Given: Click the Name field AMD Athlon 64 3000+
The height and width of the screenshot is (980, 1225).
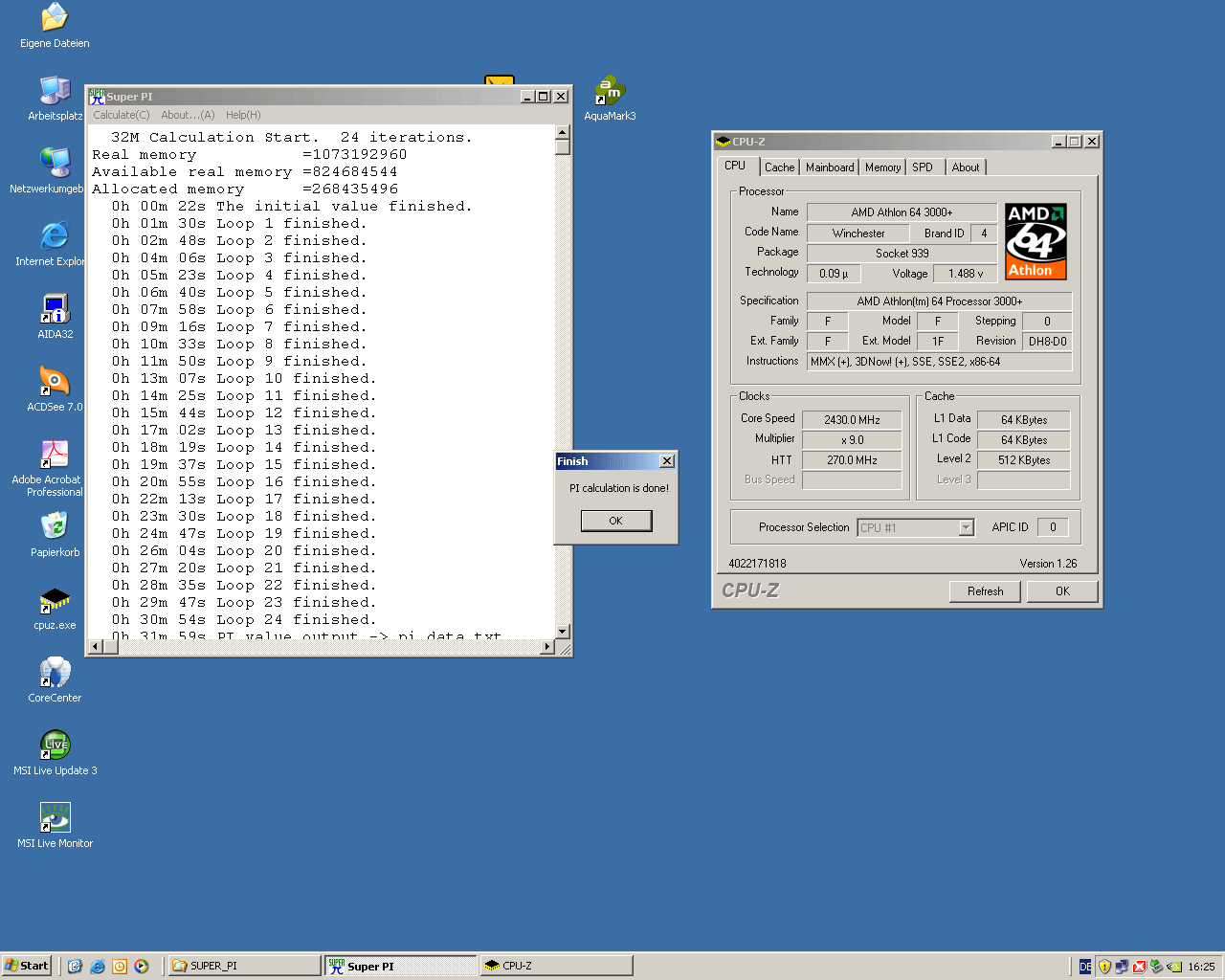Looking at the screenshot, I should tap(902, 212).
